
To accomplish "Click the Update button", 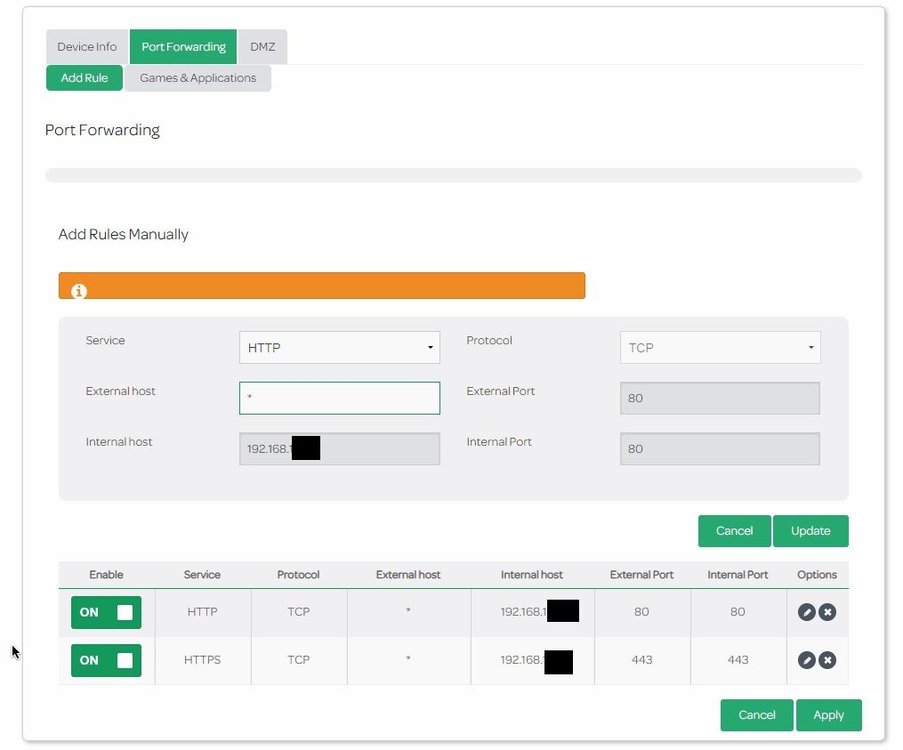I will click(810, 531).
